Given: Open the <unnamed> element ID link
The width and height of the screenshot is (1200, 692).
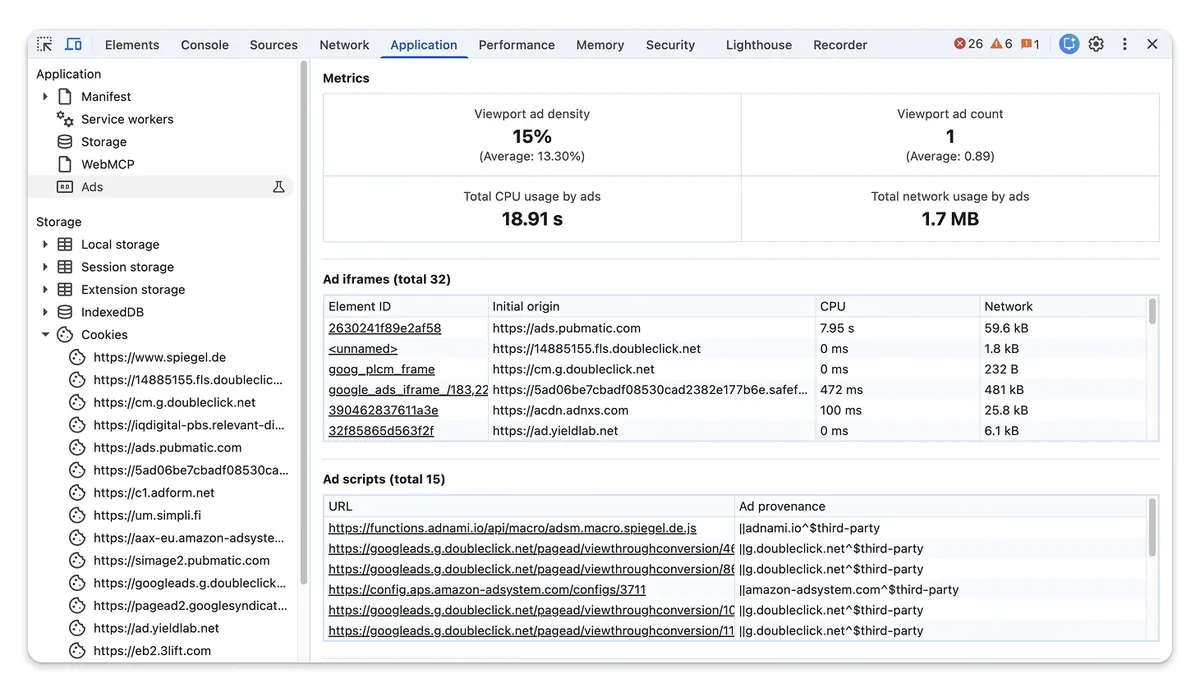Looking at the screenshot, I should click(363, 349).
